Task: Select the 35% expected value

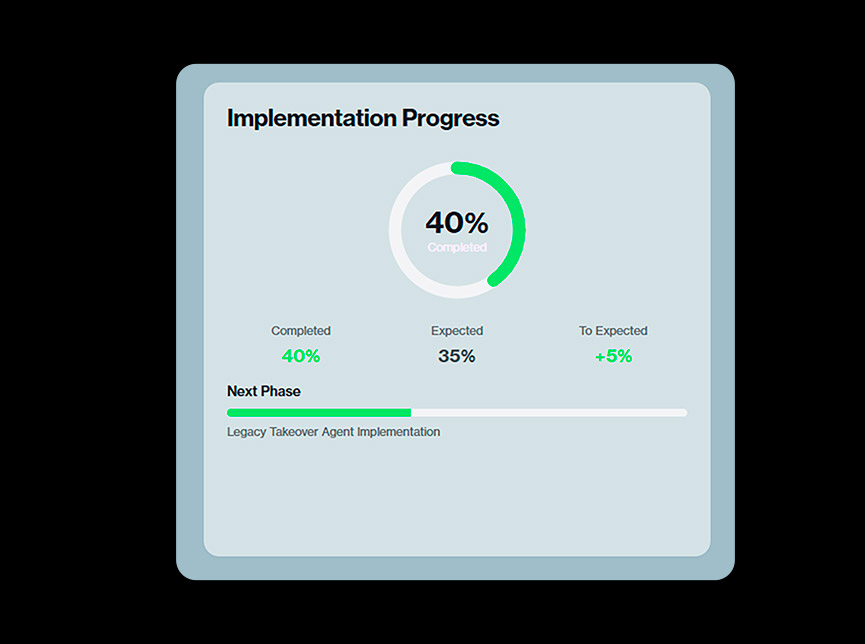Action: click(456, 356)
